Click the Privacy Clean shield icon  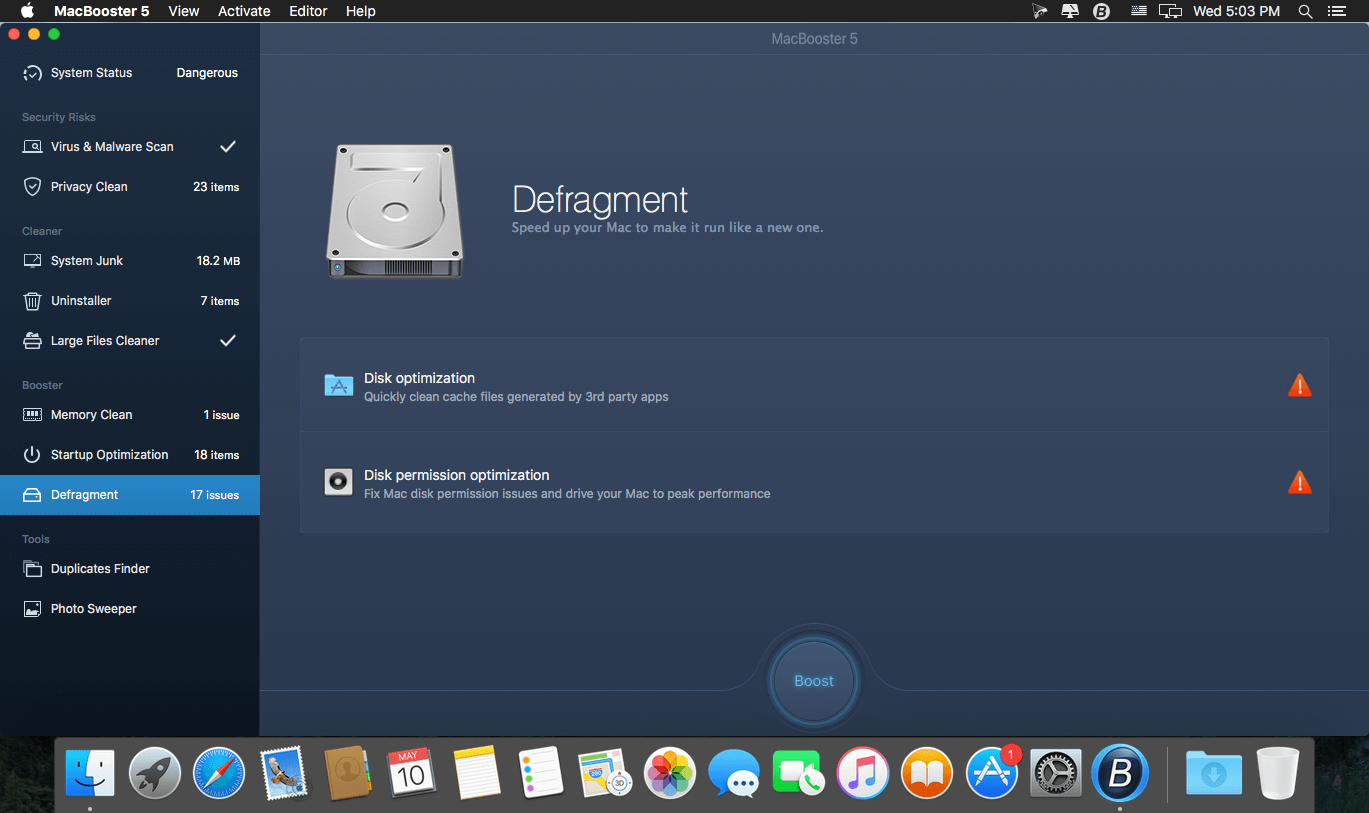[x=33, y=187]
